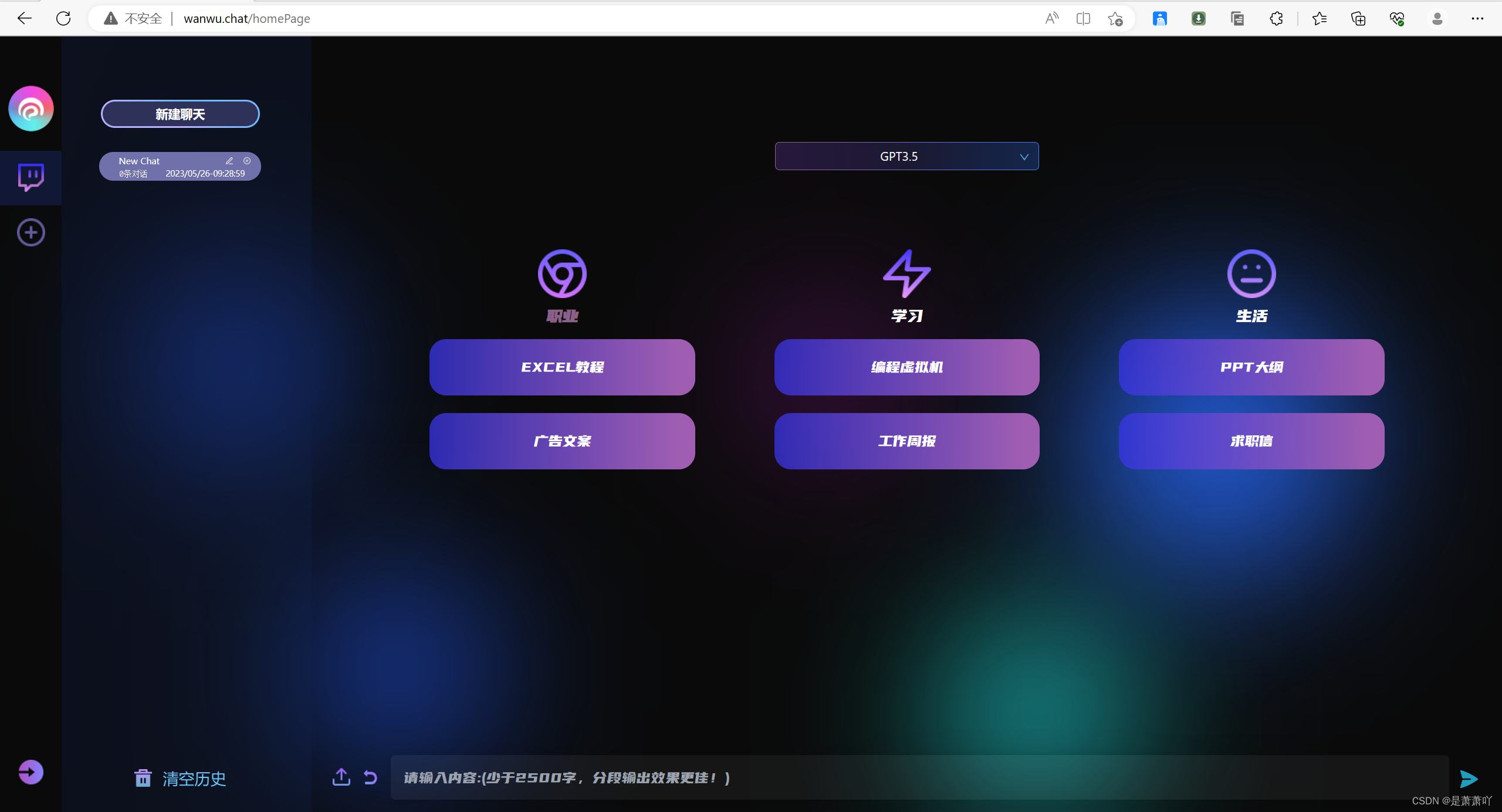Open split screen browser icon
Viewport: 1502px width, 812px height.
click(x=1083, y=19)
